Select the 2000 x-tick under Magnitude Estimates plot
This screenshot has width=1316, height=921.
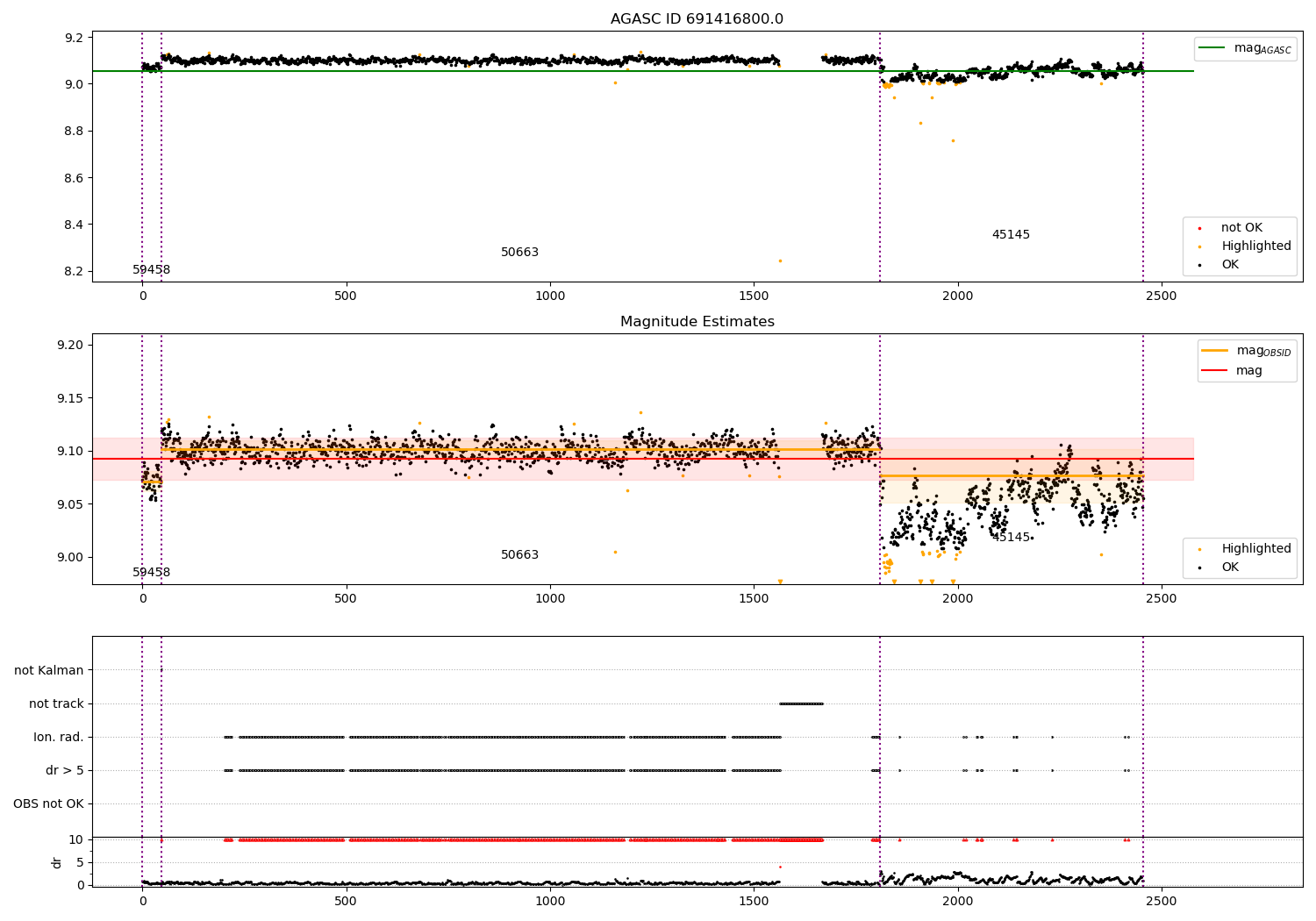click(958, 598)
